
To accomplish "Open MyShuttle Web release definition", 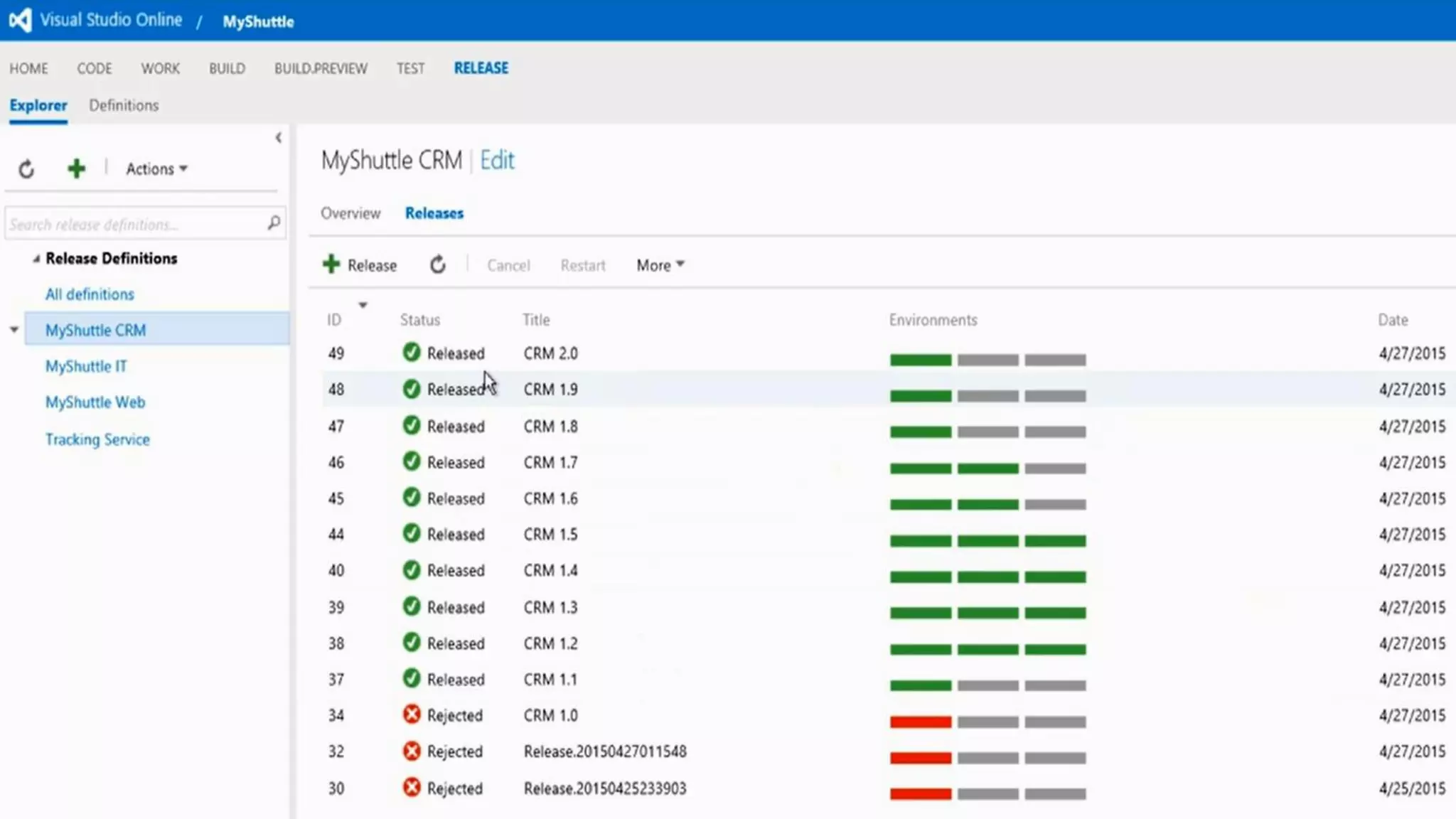I will coord(95,402).
